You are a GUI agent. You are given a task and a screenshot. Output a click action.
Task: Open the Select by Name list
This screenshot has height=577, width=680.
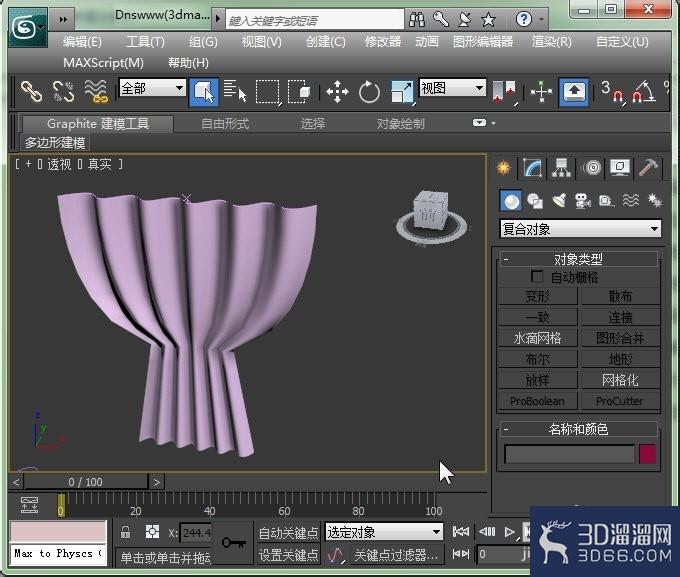pos(235,91)
